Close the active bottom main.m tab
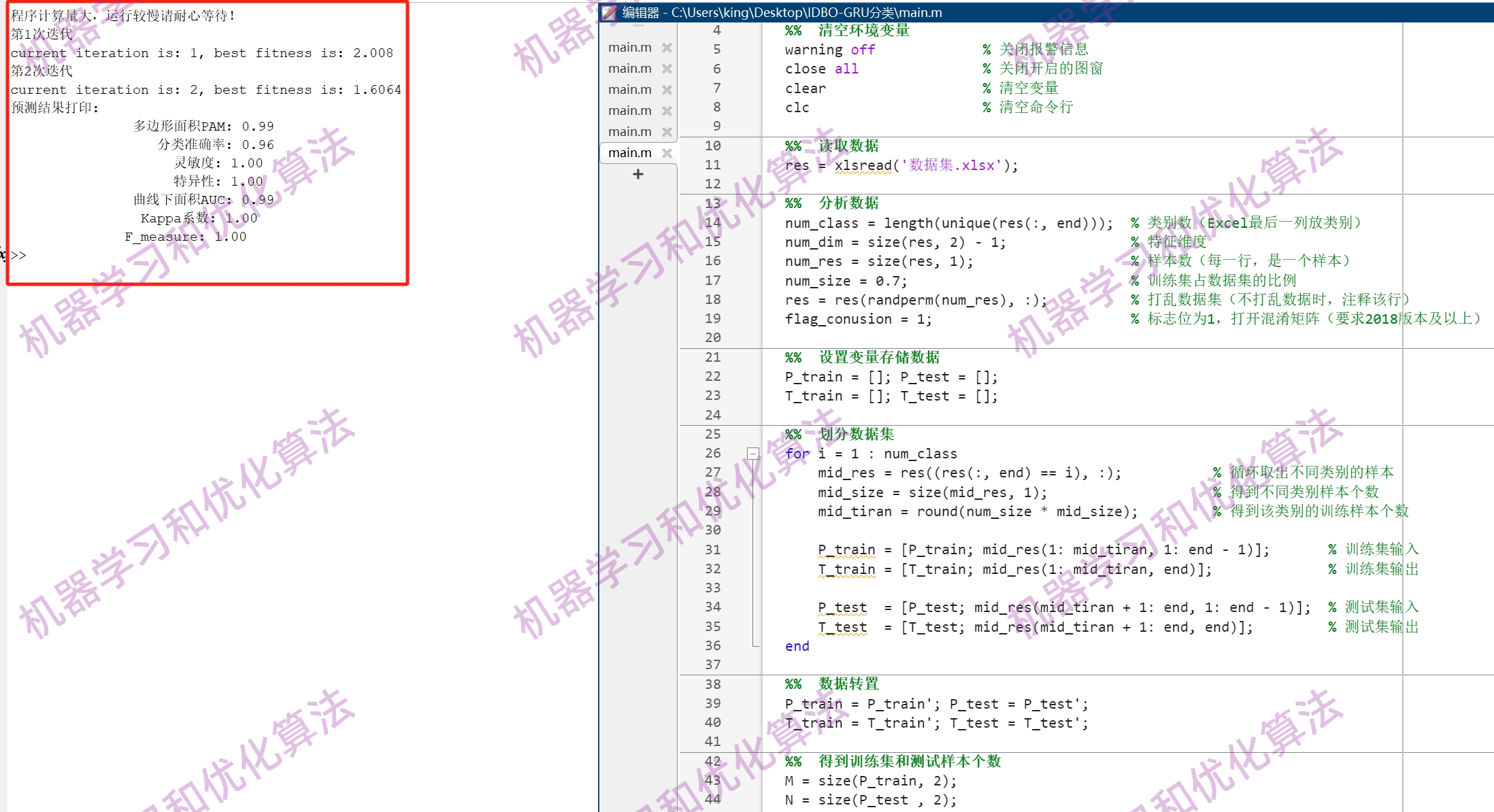The height and width of the screenshot is (812, 1494). [x=667, y=153]
